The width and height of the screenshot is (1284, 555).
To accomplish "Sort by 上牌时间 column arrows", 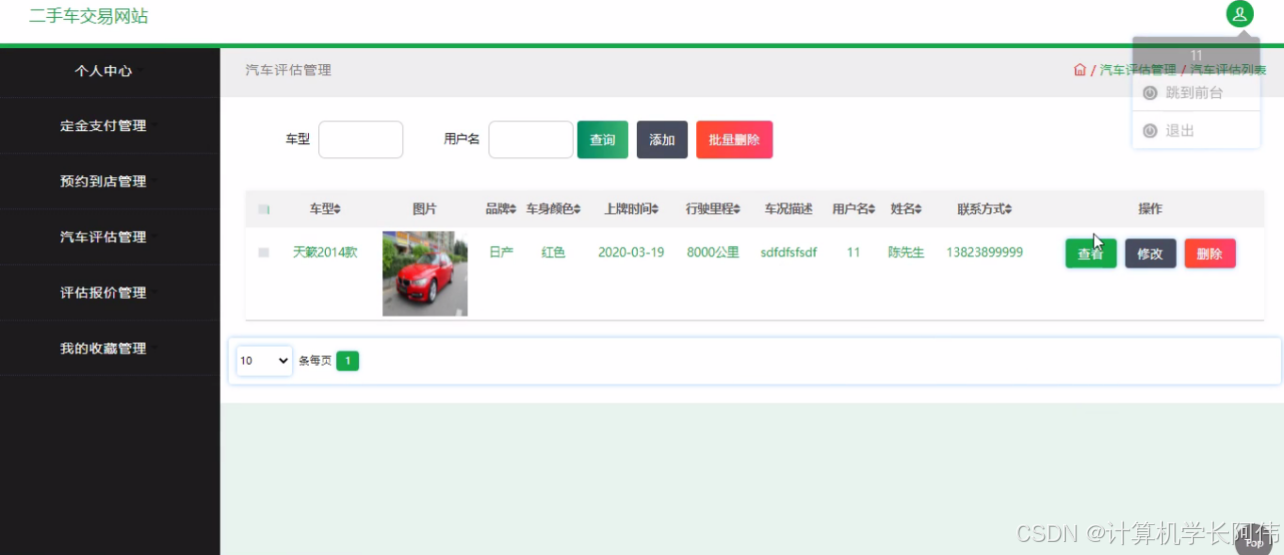I will tap(656, 210).
